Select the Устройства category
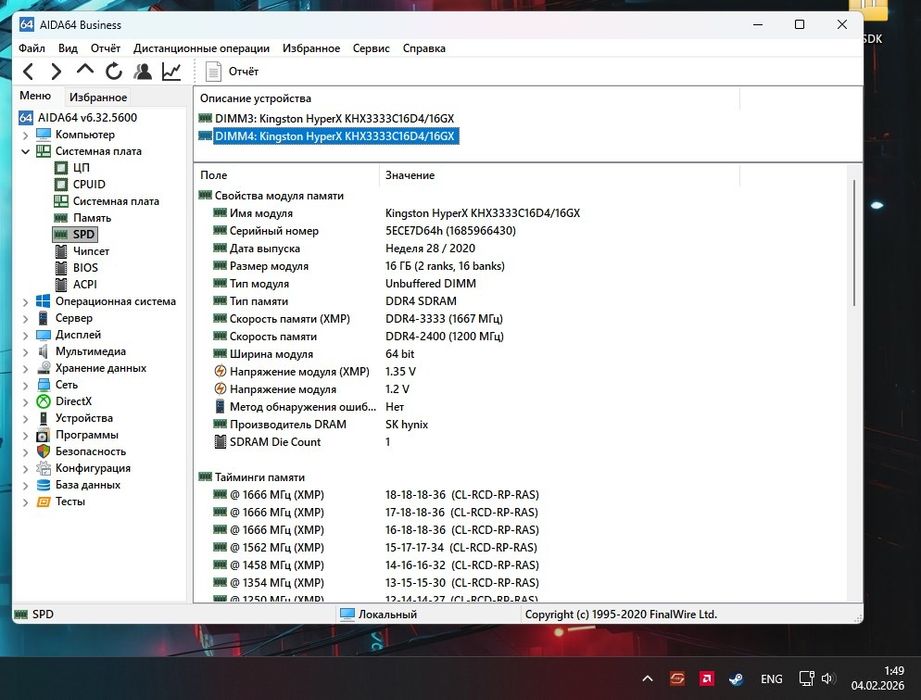The height and width of the screenshot is (700, 921). (84, 418)
